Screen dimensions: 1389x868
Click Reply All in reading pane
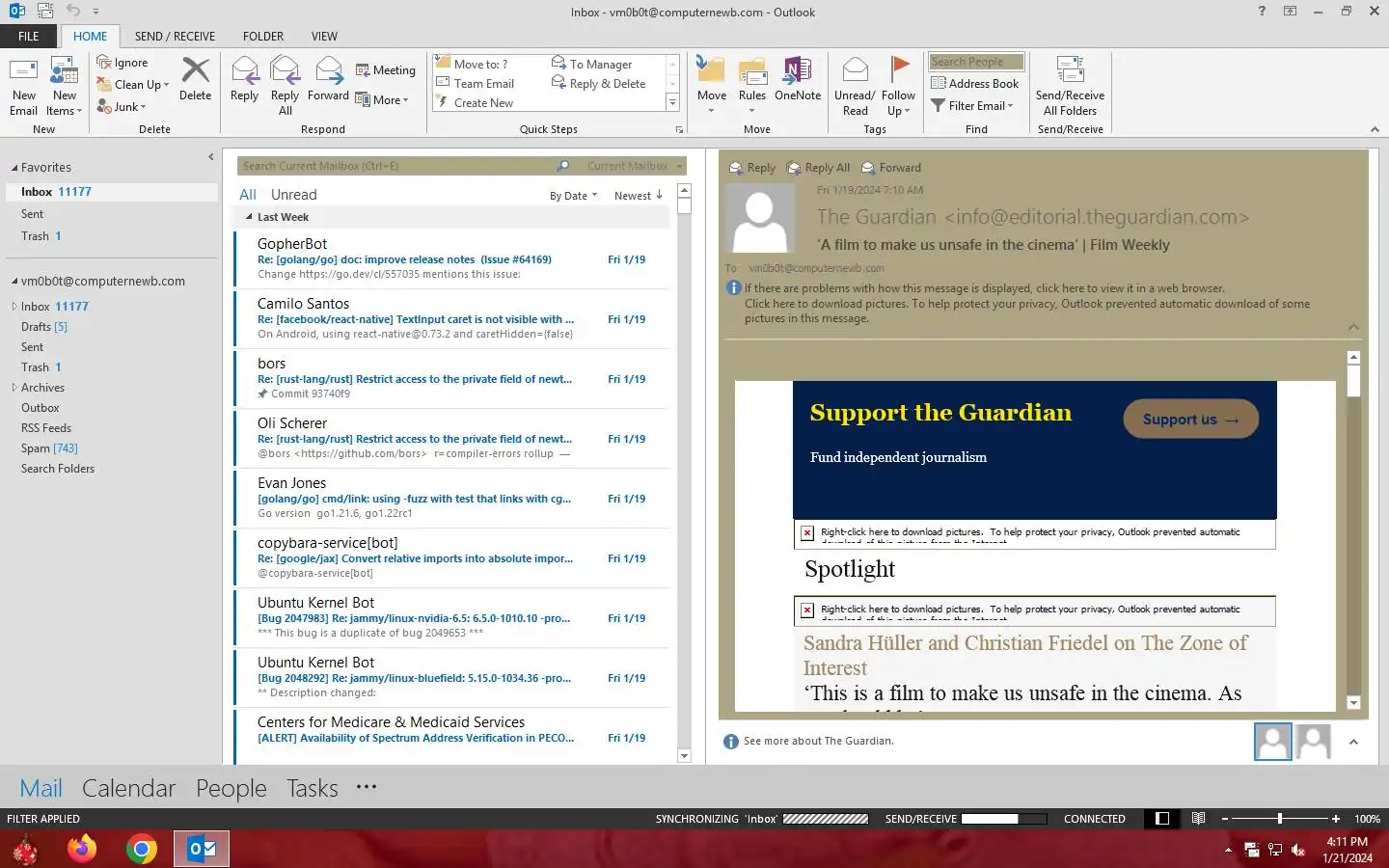[818, 168]
